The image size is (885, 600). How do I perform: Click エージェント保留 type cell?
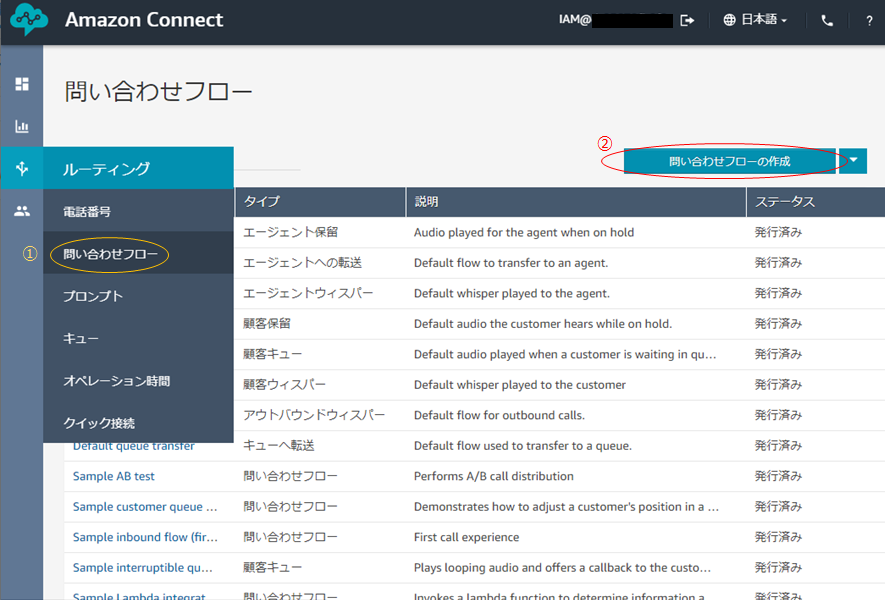(290, 232)
